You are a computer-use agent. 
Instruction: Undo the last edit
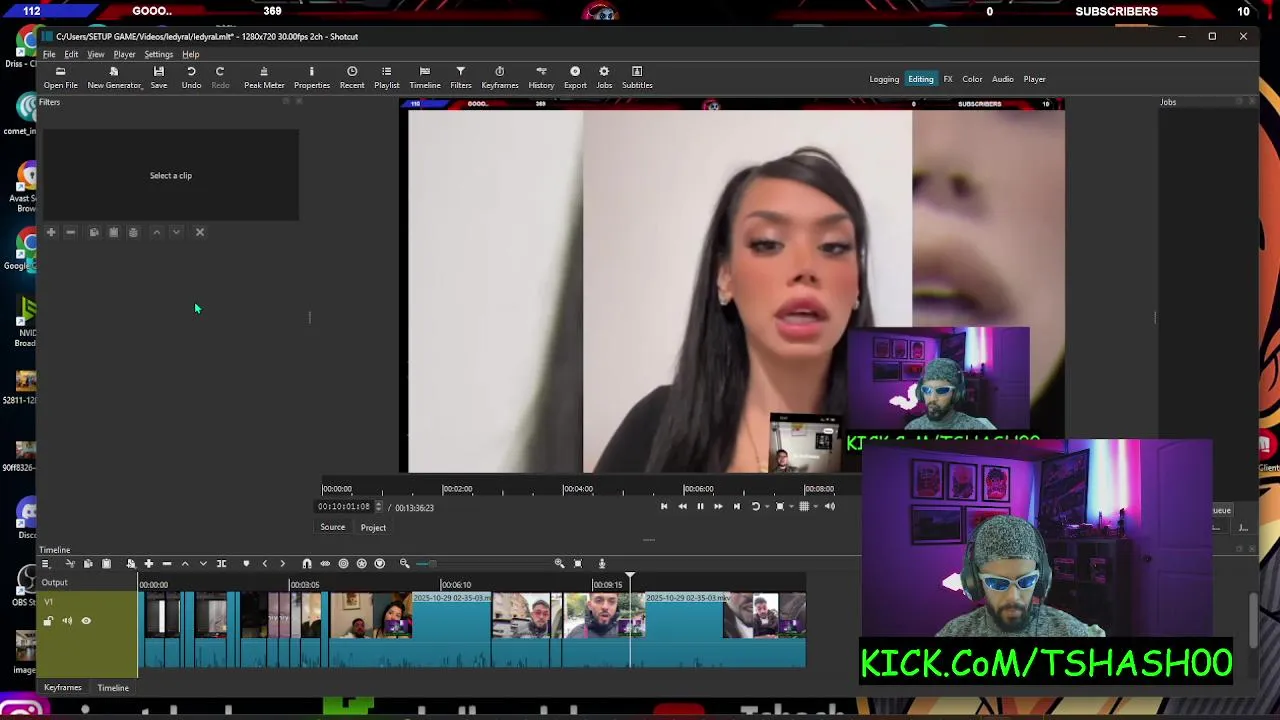coord(191,77)
